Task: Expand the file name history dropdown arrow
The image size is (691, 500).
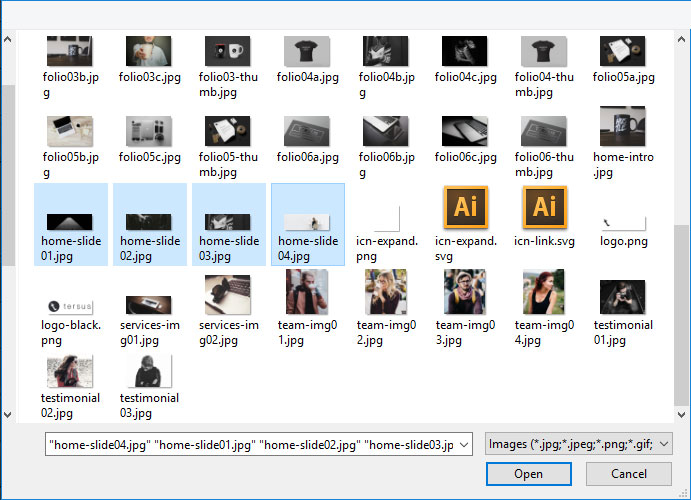Action: click(464, 444)
